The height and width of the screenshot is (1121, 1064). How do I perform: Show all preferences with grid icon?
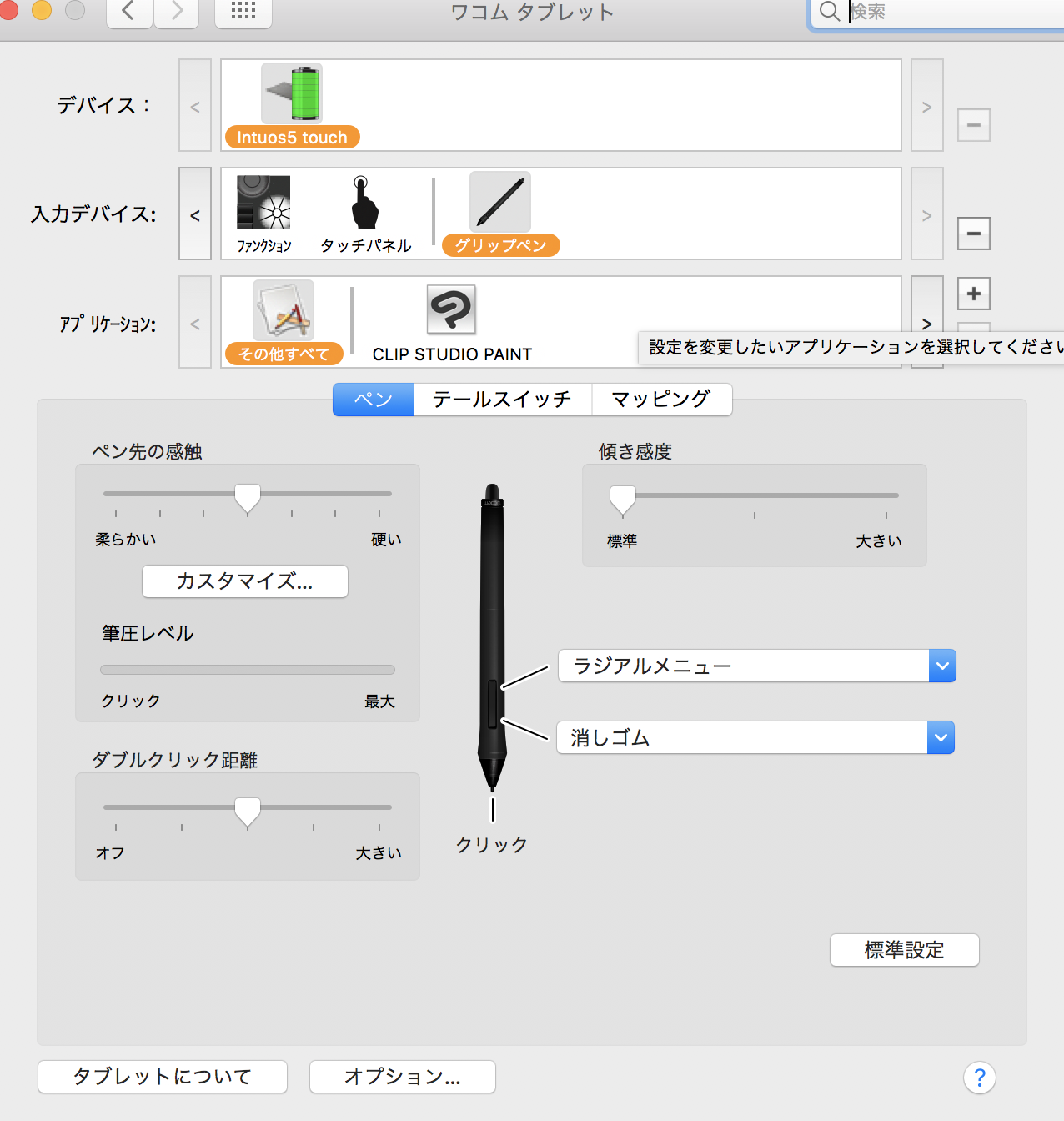(243, 12)
